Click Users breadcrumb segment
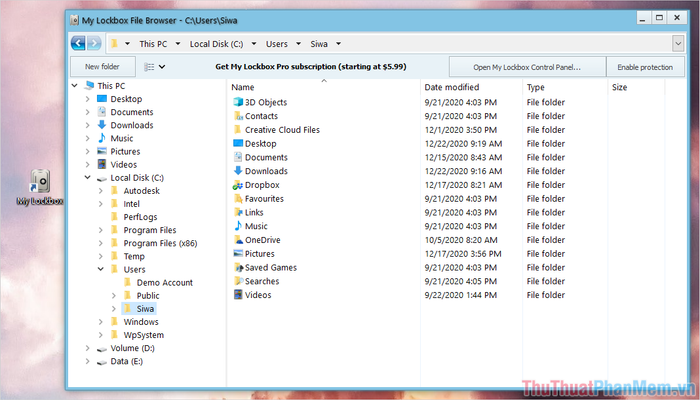 coord(277,44)
